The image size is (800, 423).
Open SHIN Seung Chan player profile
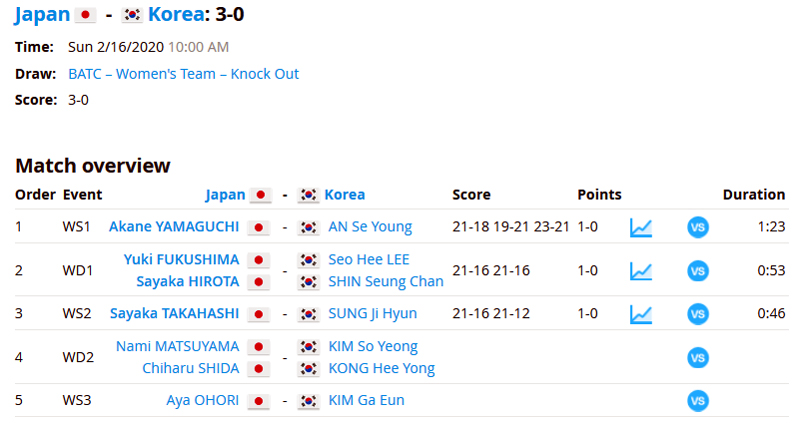tap(386, 282)
